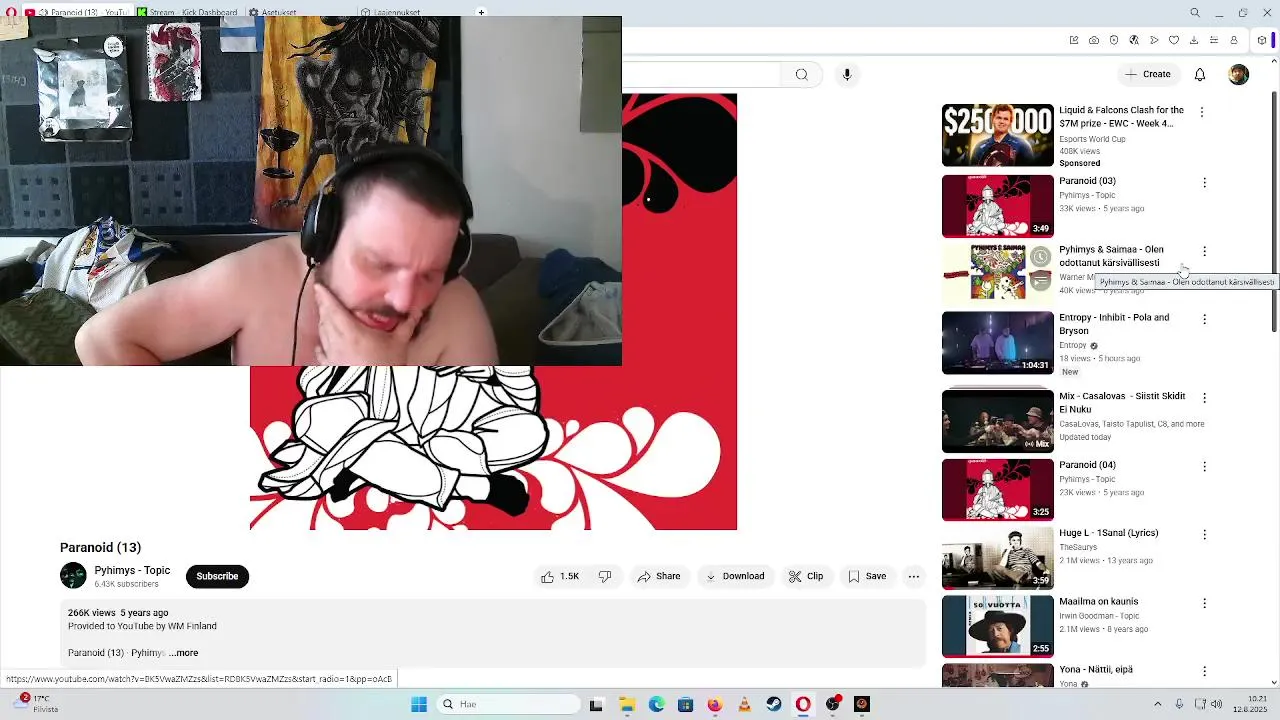Open the Liquid & Falcons sponsored video thumbnail
This screenshot has height=720, width=1280.
[x=998, y=135]
